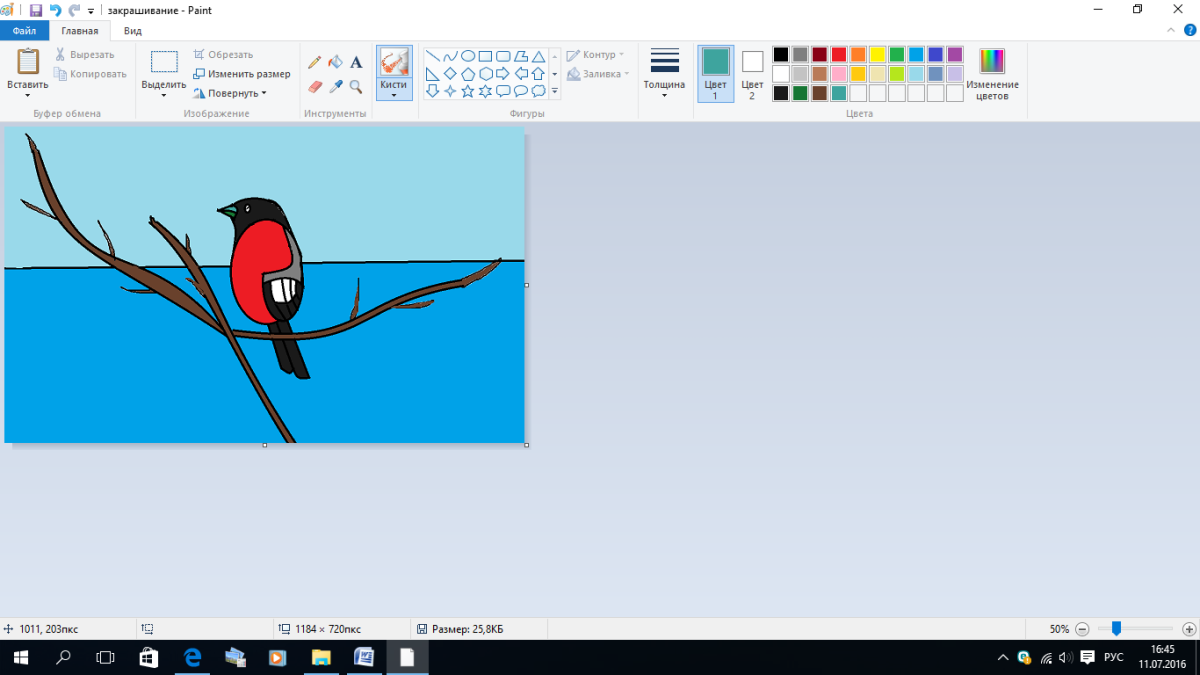Click the Undo arrow in title bar
This screenshot has width=1200, height=675.
coord(55,10)
